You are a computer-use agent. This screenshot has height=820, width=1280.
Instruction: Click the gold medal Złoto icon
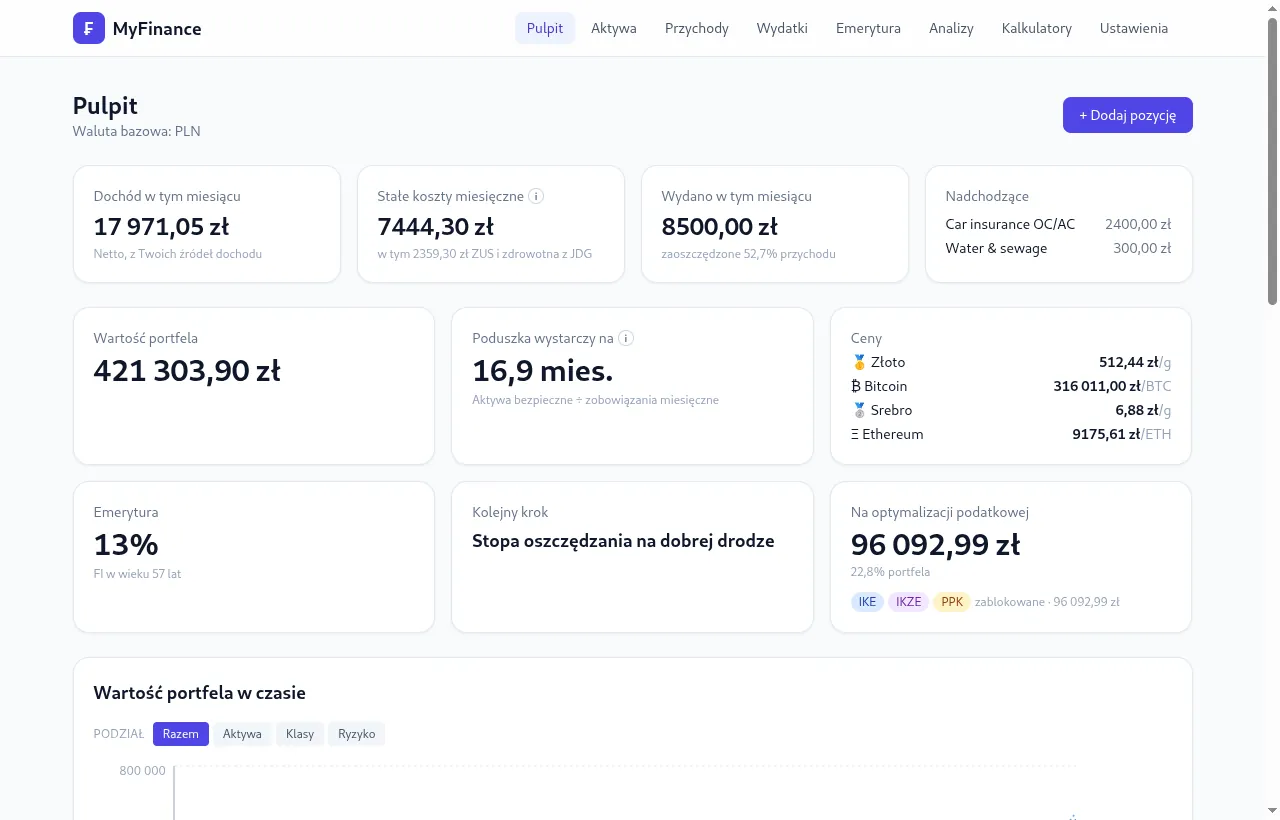click(x=859, y=362)
